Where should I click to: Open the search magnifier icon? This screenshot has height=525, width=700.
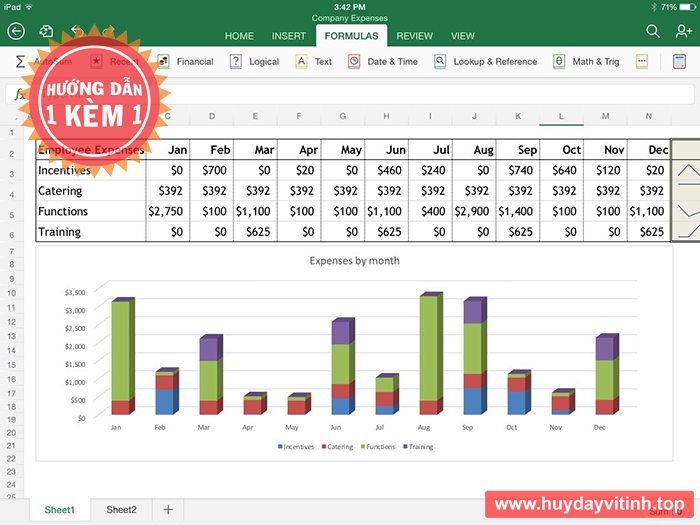click(x=653, y=31)
